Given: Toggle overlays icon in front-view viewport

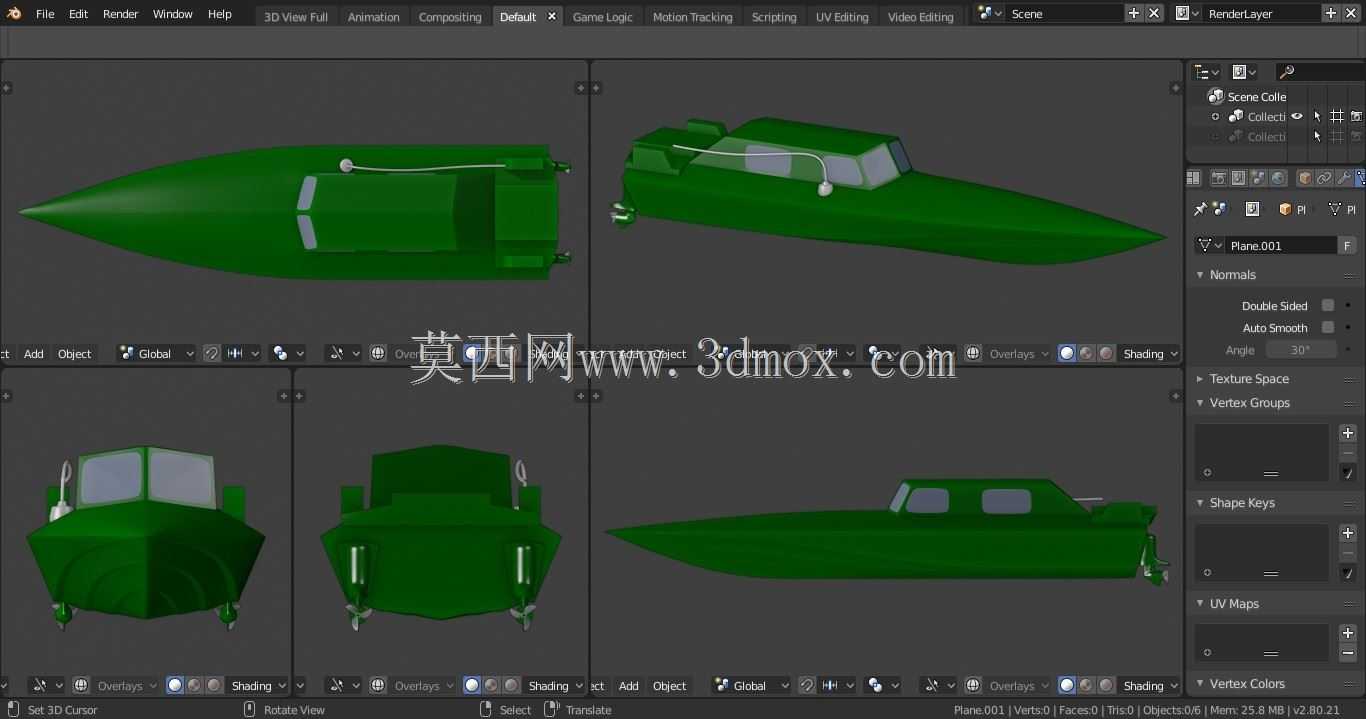Looking at the screenshot, I should (x=81, y=686).
